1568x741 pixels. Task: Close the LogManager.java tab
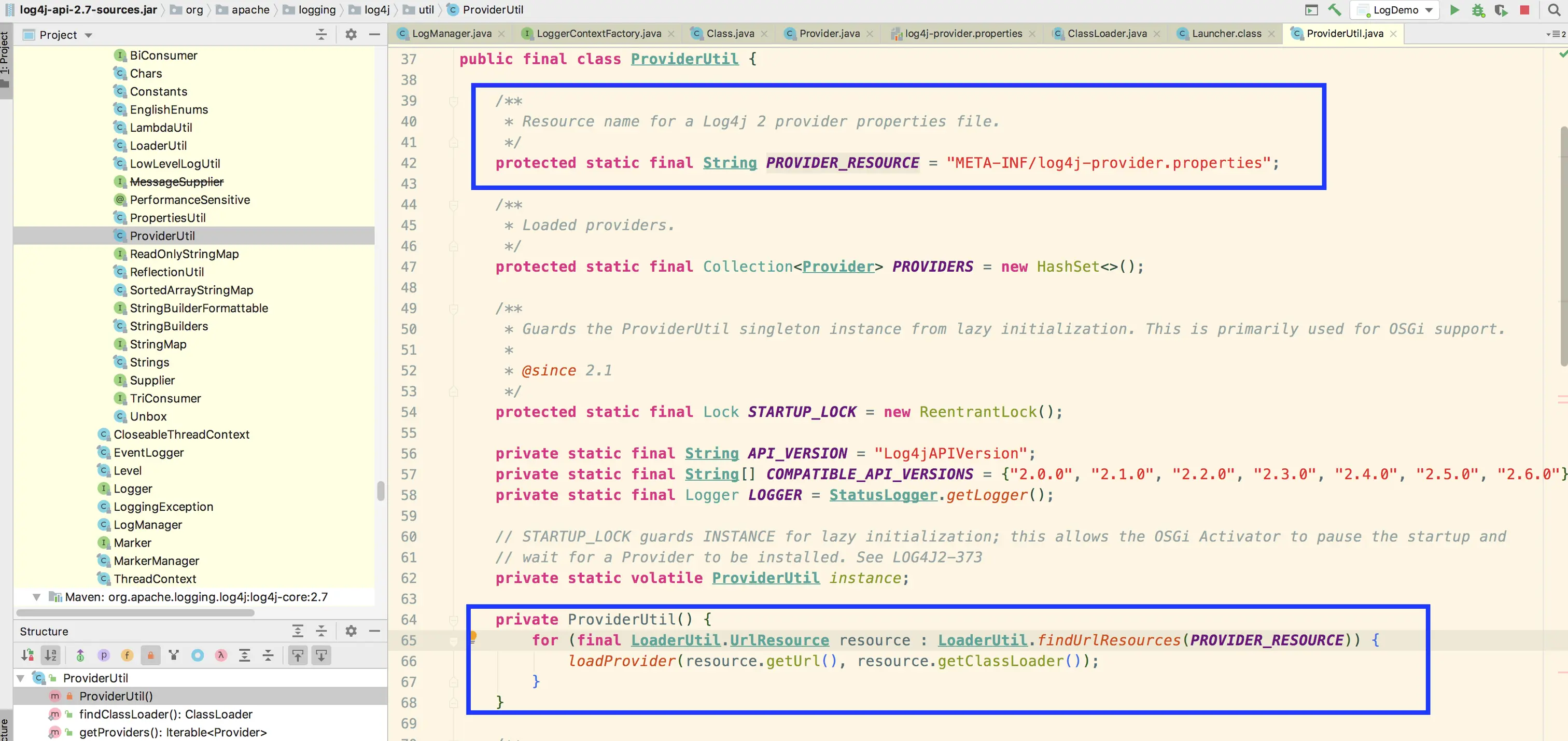(x=501, y=34)
